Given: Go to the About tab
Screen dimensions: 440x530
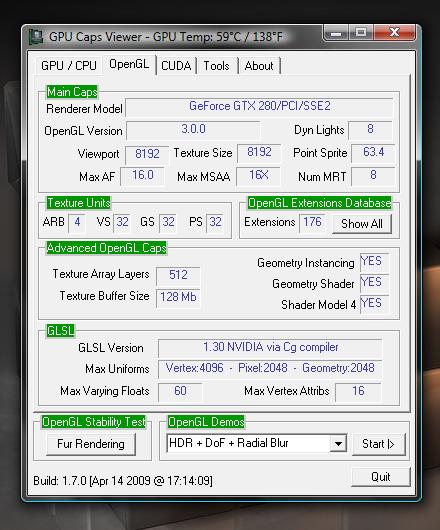Looking at the screenshot, I should (x=259, y=66).
